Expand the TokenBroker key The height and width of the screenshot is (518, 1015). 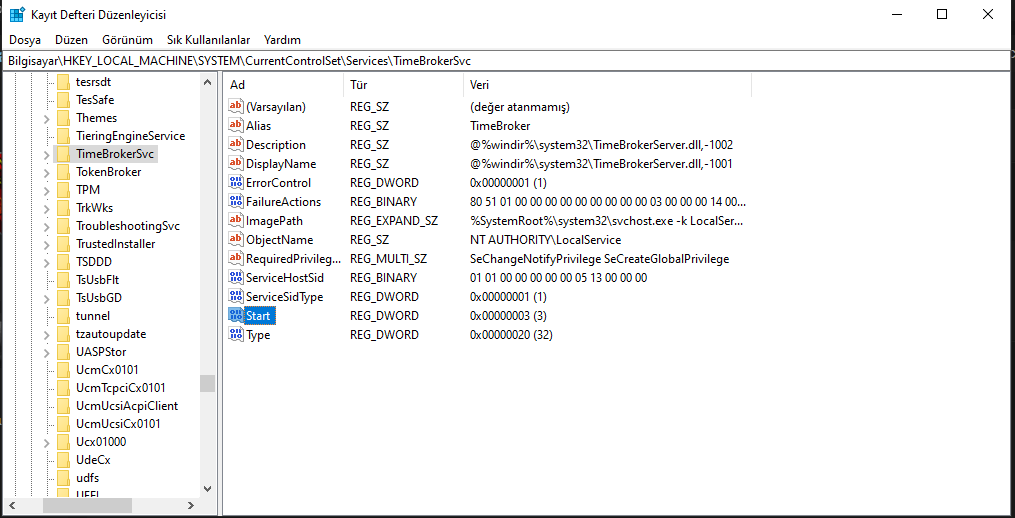pos(47,173)
